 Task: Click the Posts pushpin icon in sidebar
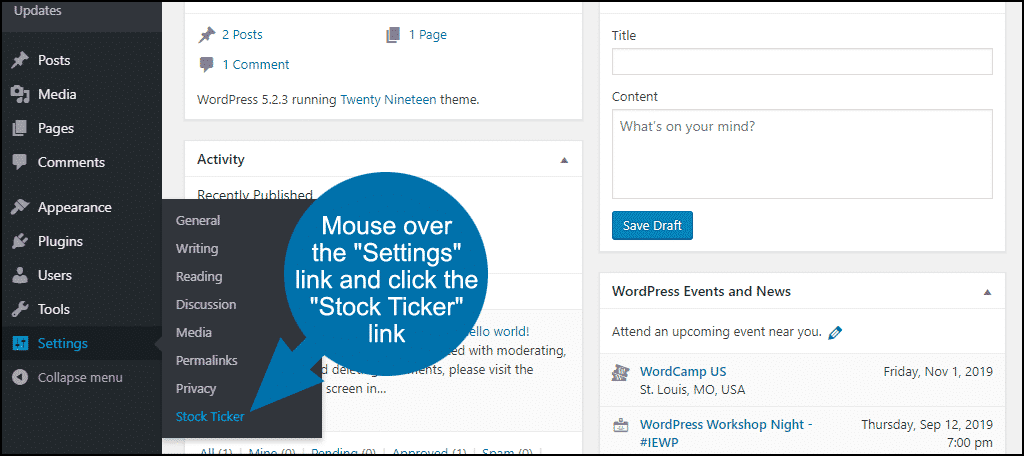click(20, 60)
